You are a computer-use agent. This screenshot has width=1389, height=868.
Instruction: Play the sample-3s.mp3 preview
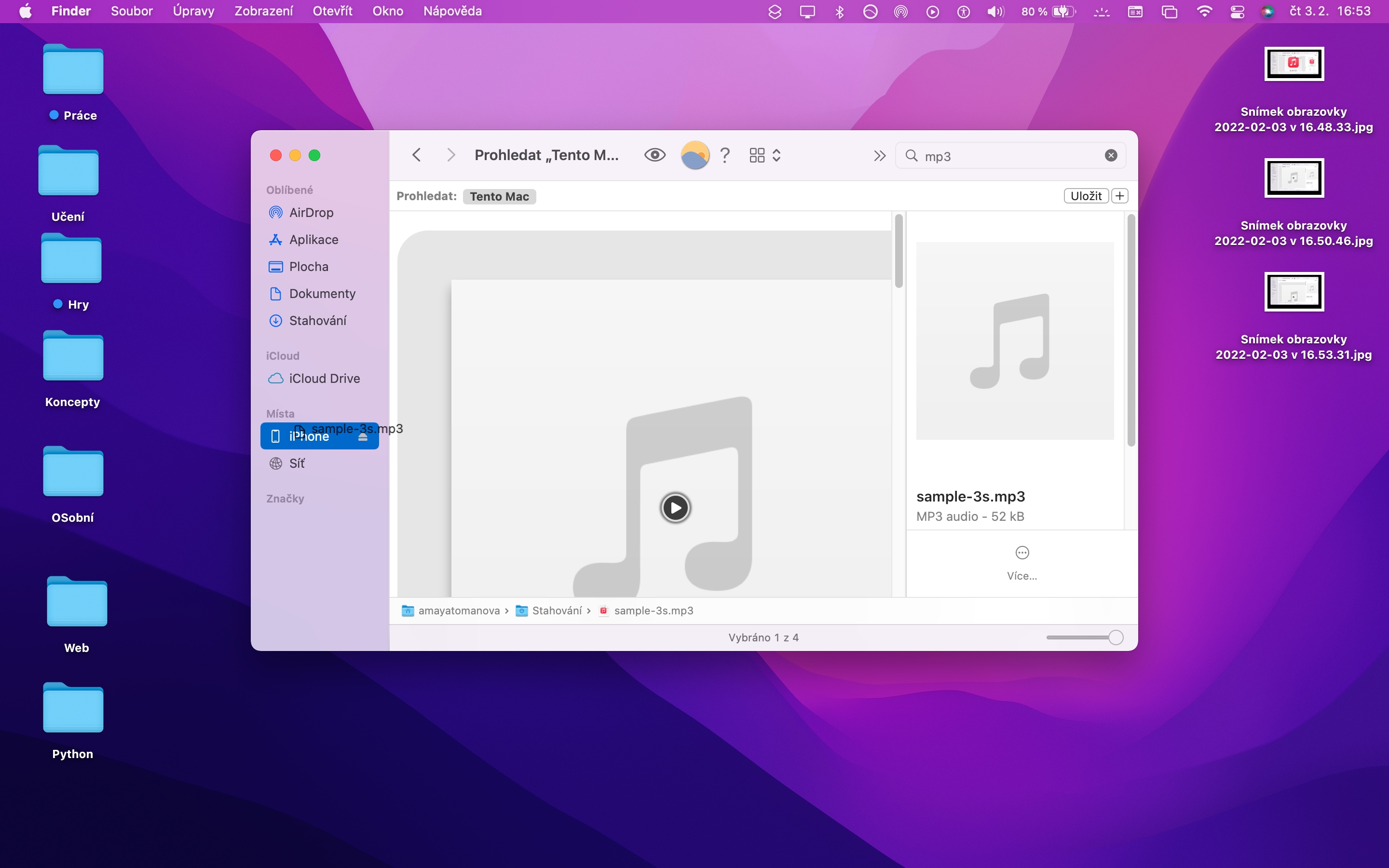pos(676,507)
